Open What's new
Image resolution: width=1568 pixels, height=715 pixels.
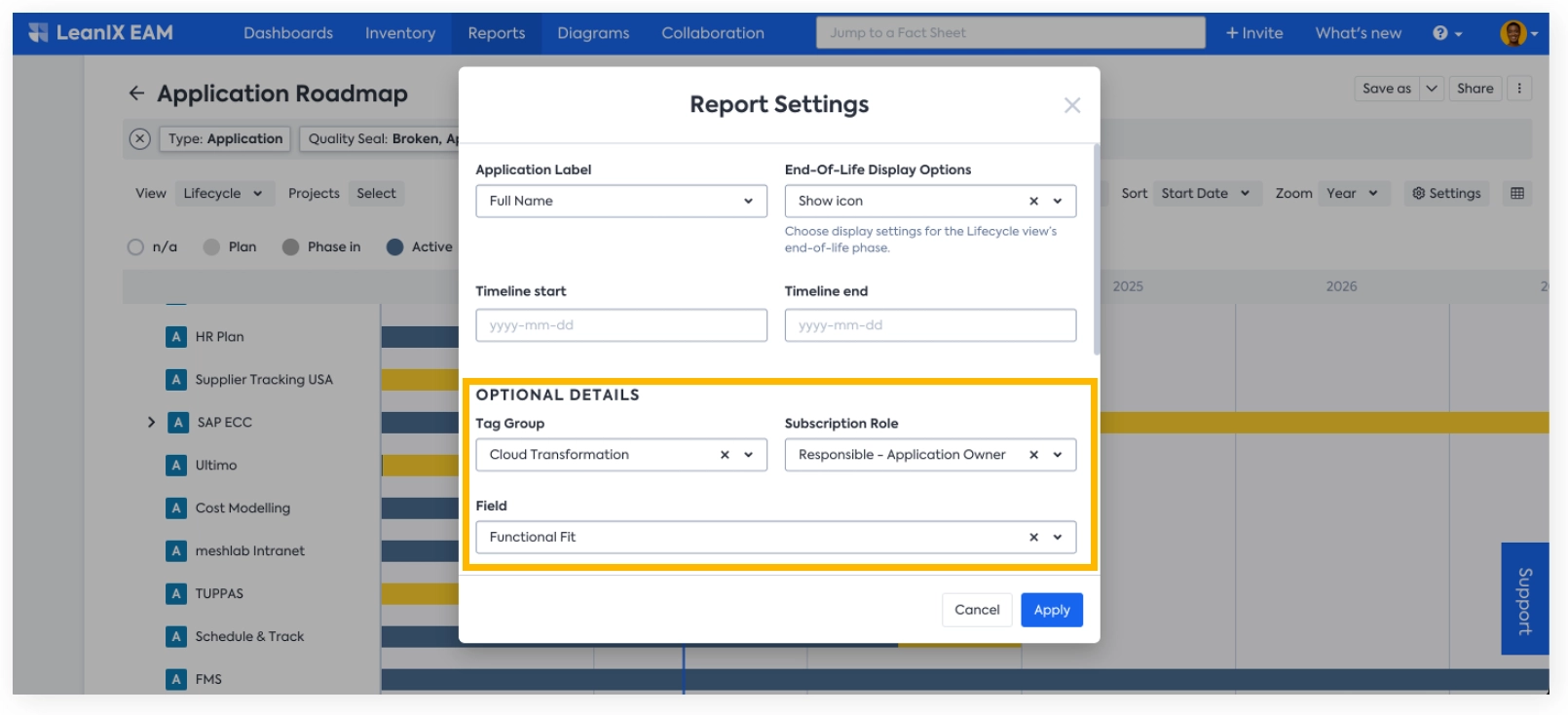coord(1359,33)
